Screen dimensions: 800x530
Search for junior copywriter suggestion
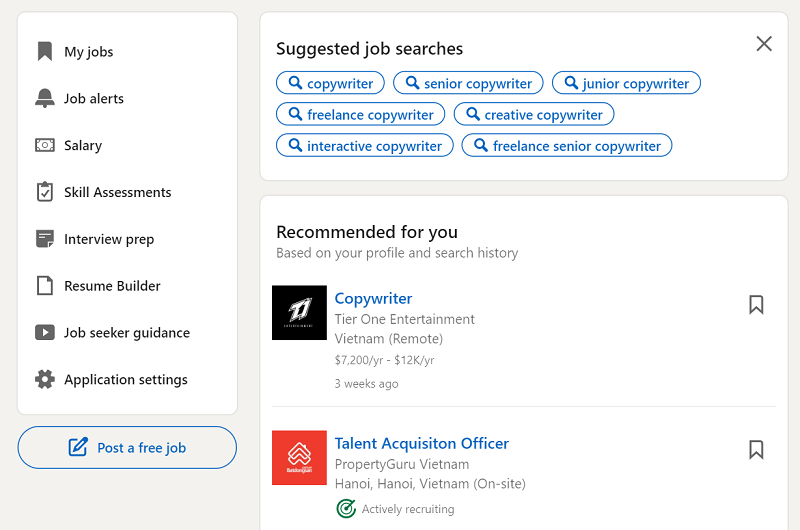[626, 83]
